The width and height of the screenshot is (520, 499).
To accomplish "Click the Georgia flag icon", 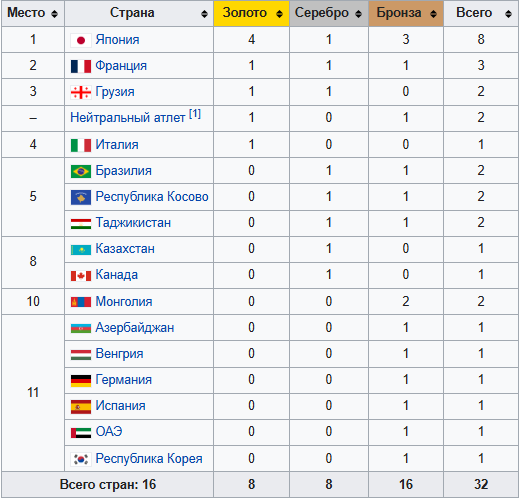I will pyautogui.click(x=81, y=92).
